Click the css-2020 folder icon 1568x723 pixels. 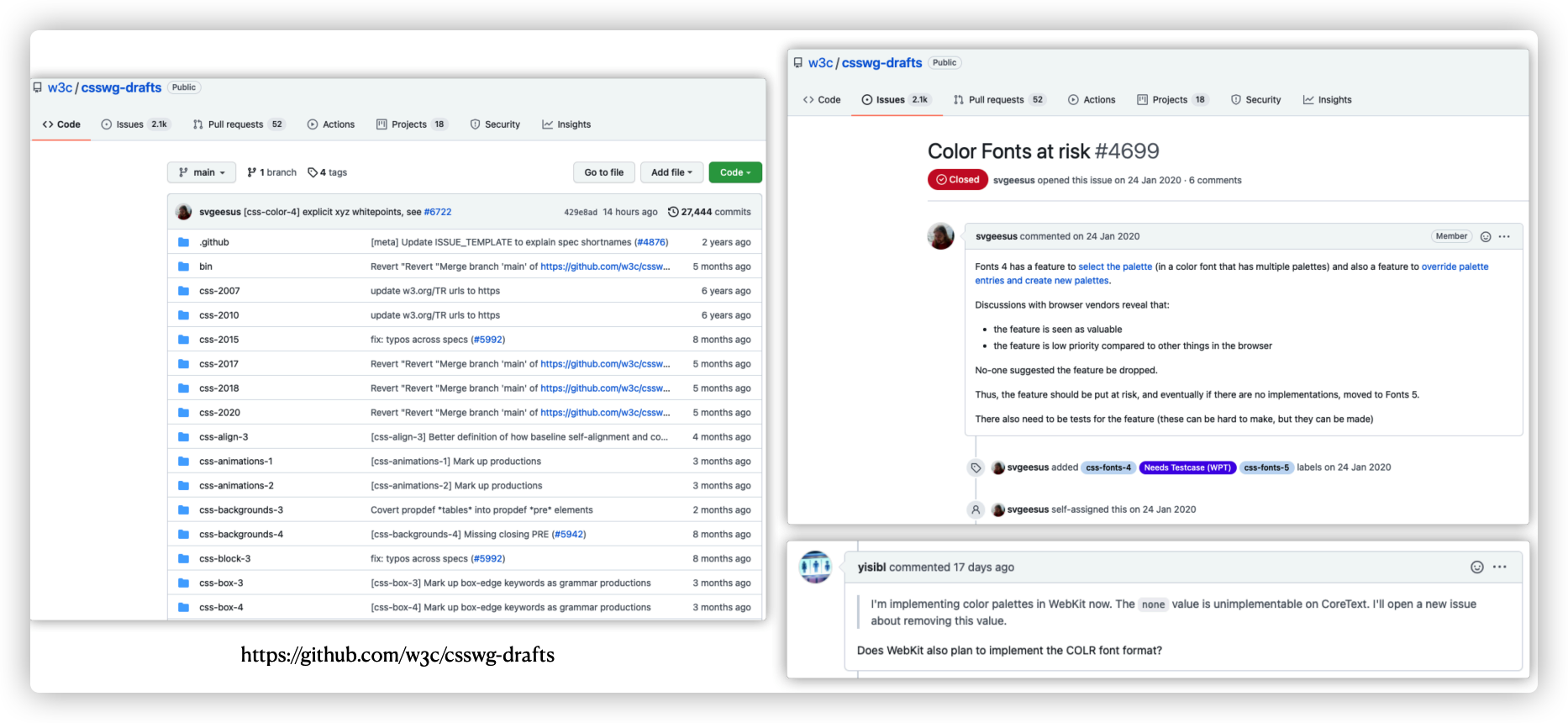pyautogui.click(x=183, y=413)
